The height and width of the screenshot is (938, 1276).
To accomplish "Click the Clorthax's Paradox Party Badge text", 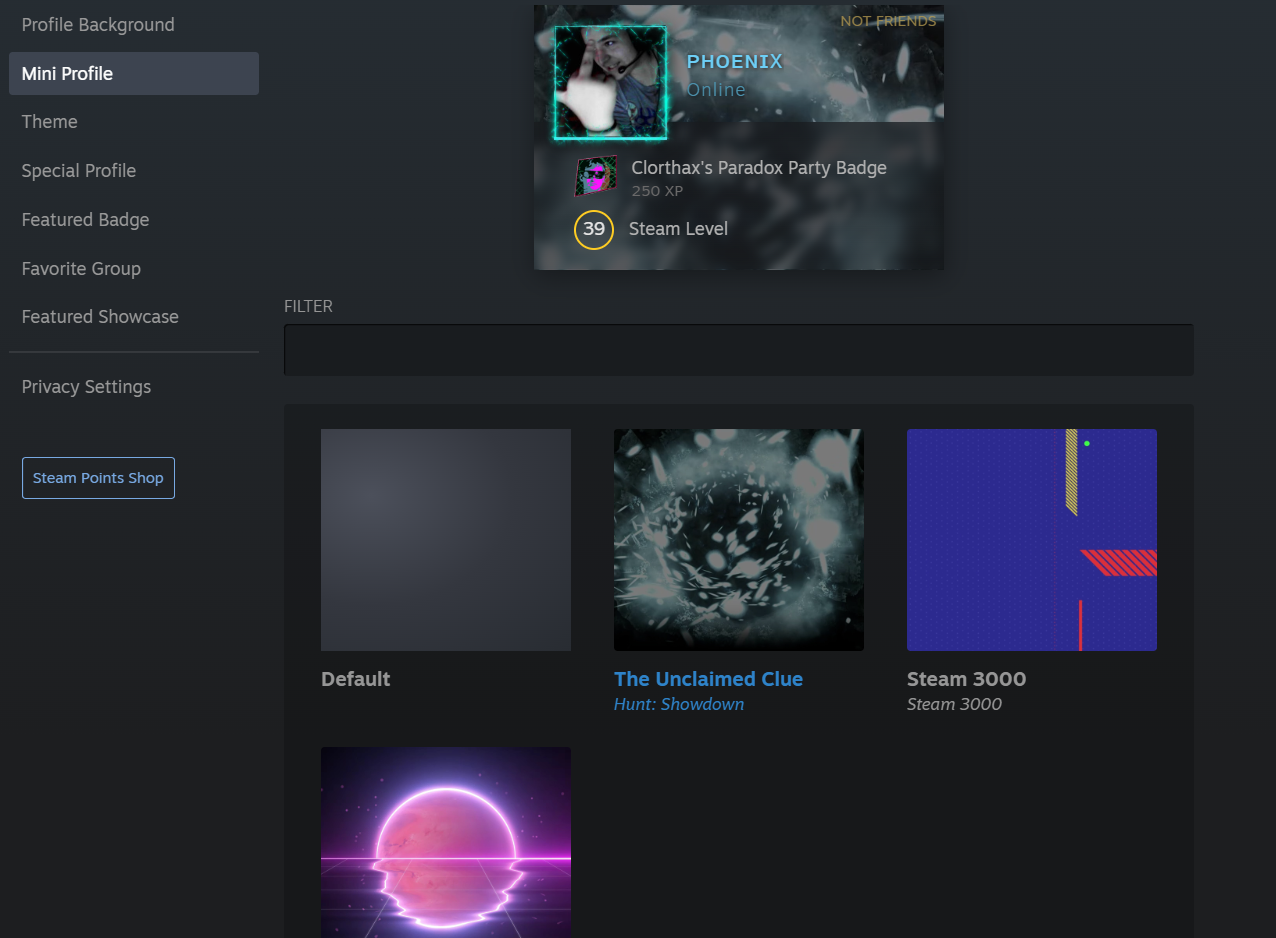I will click(759, 168).
